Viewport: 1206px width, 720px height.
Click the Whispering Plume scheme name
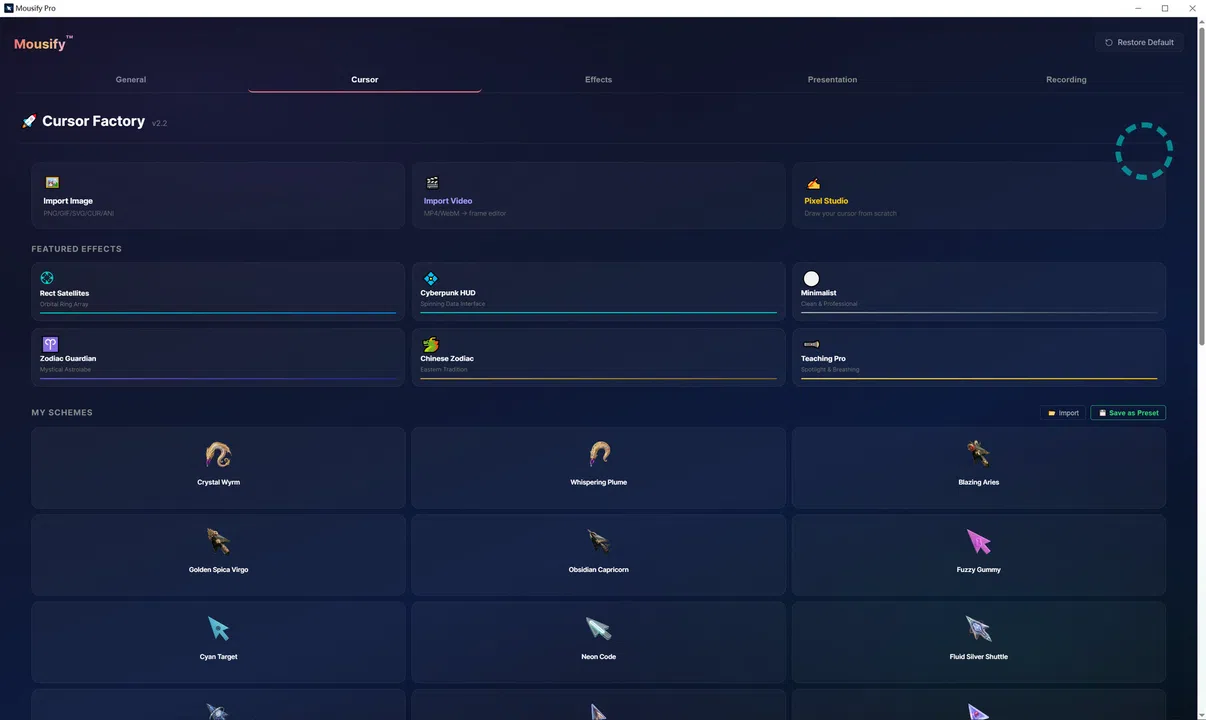pyautogui.click(x=599, y=482)
